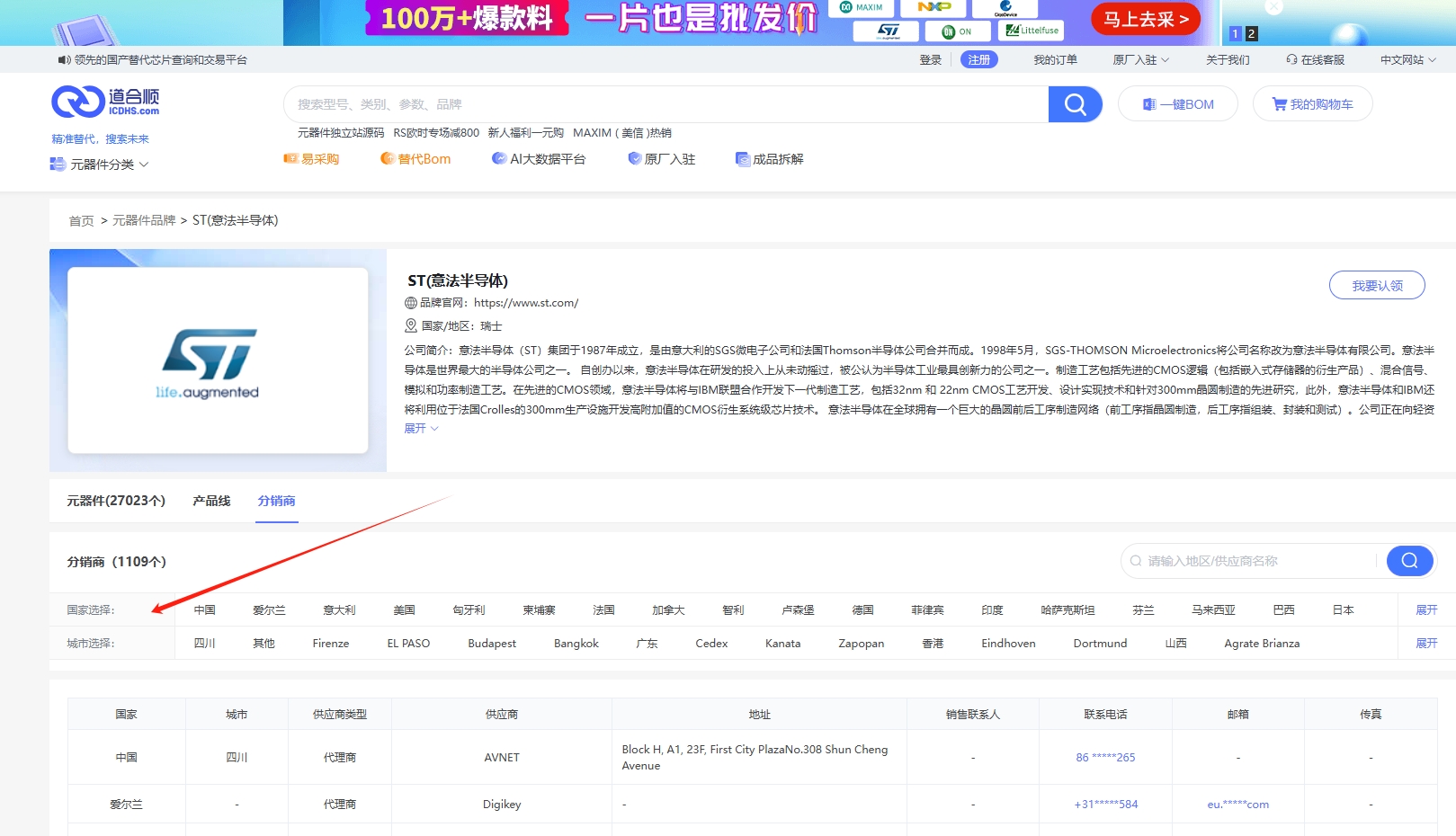
Task: Click the 注册 register button
Action: pos(978,59)
